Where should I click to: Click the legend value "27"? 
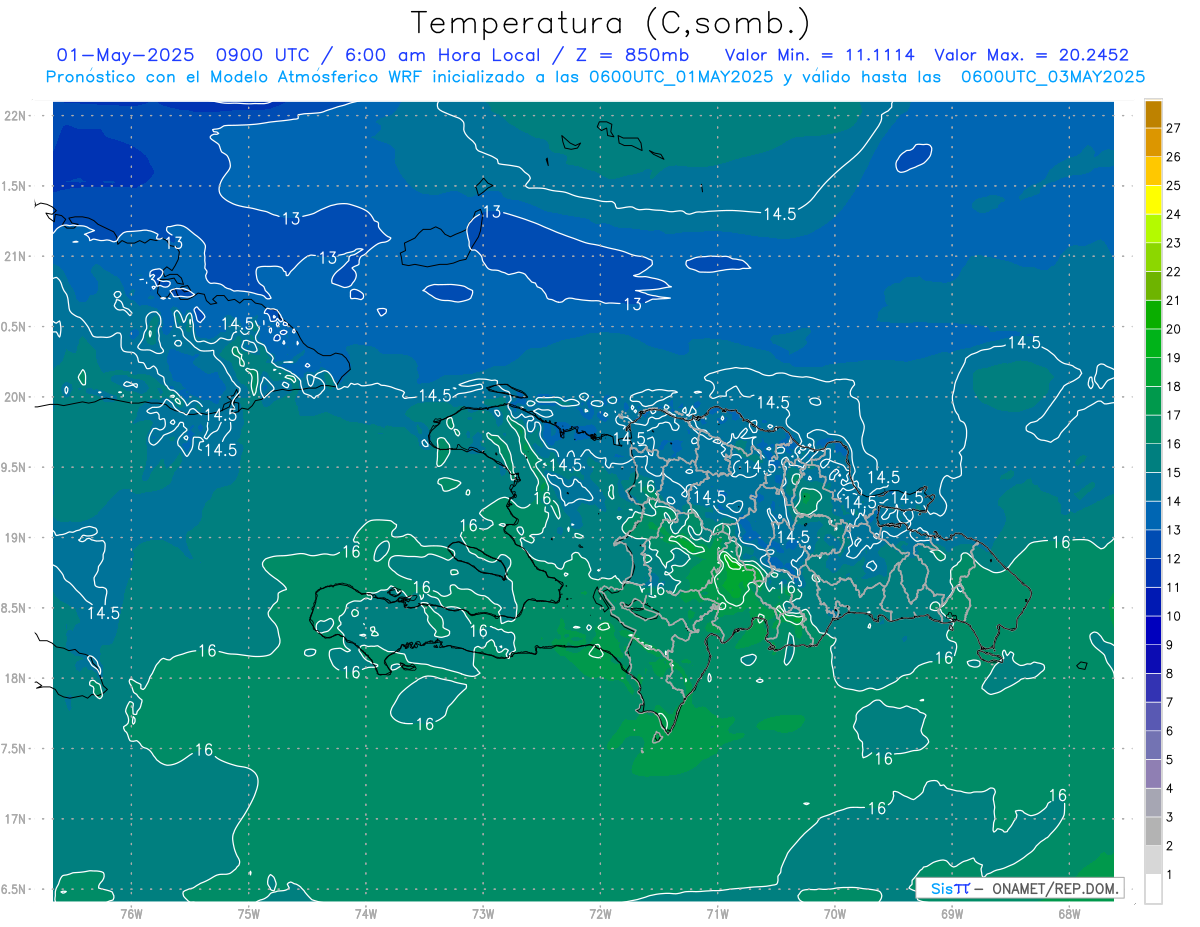click(x=1174, y=128)
